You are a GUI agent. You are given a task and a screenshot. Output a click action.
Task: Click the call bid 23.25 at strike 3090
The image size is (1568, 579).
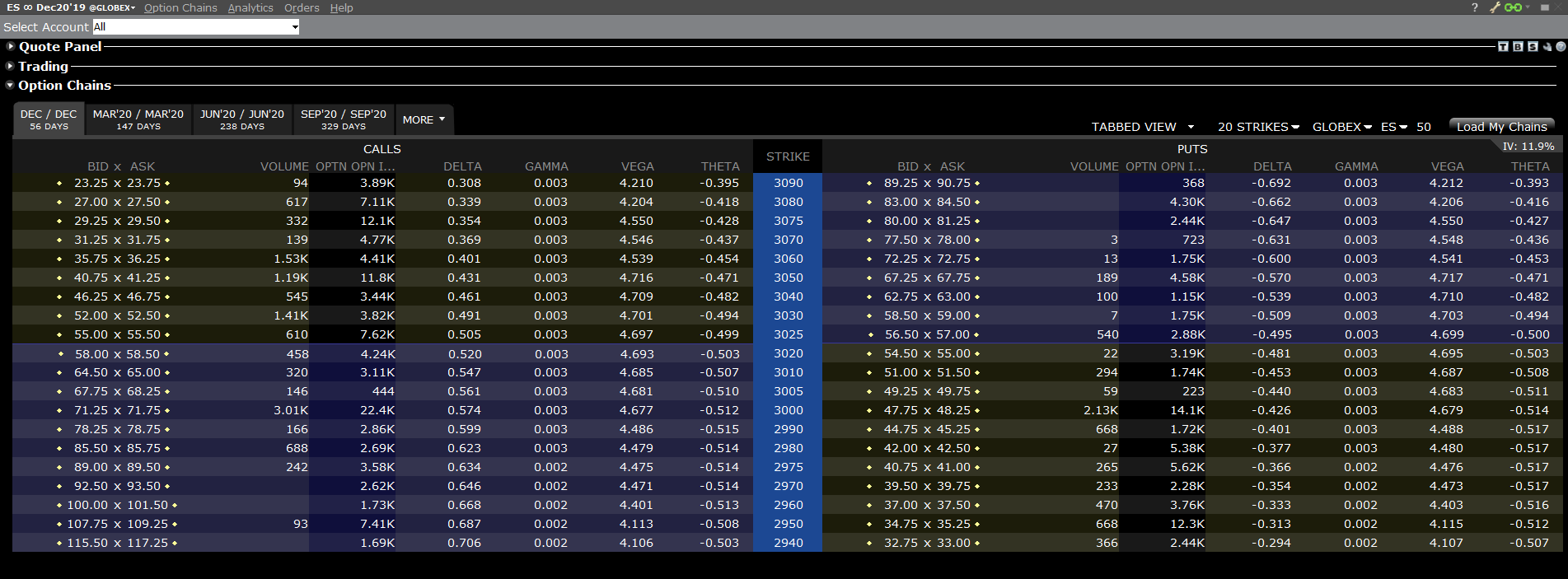coord(91,183)
